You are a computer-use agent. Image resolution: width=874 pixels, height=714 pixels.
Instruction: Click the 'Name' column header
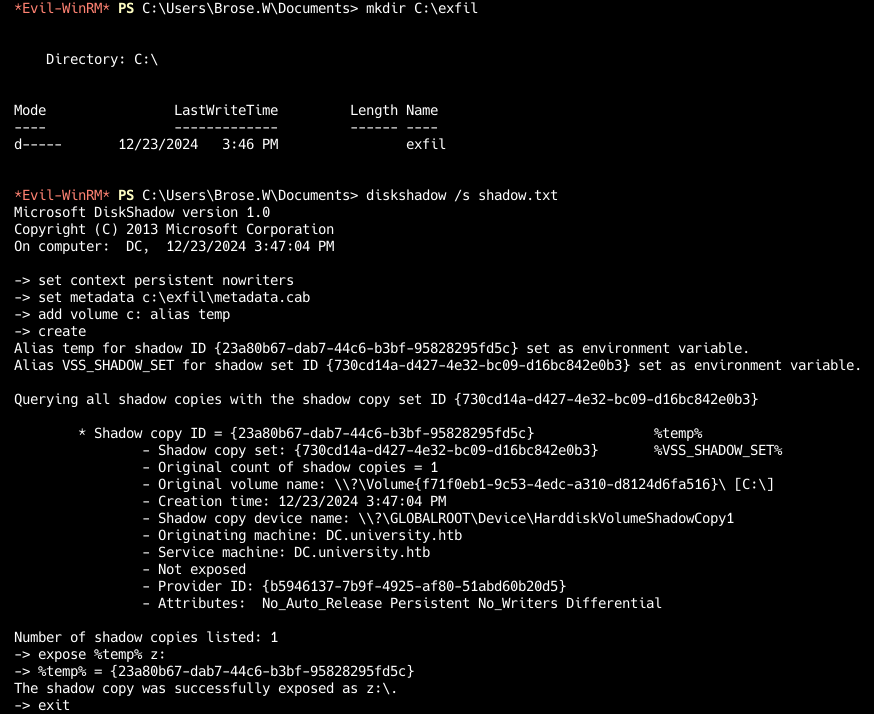tap(421, 110)
